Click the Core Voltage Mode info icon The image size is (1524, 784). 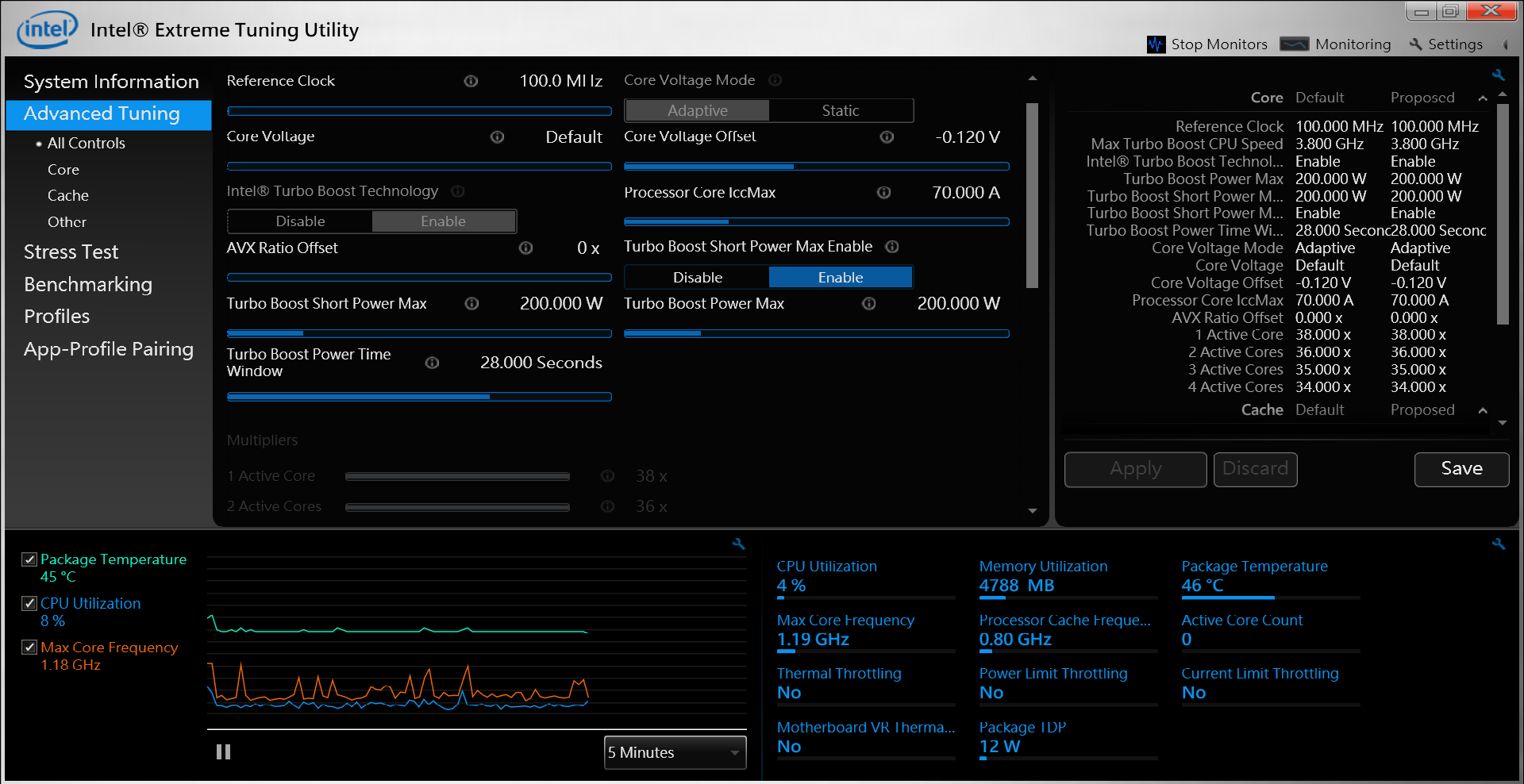(775, 80)
